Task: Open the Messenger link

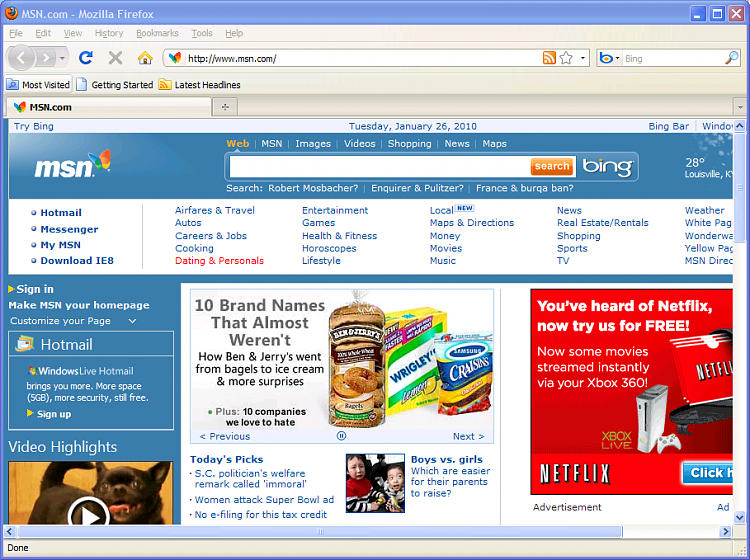Action: click(69, 229)
